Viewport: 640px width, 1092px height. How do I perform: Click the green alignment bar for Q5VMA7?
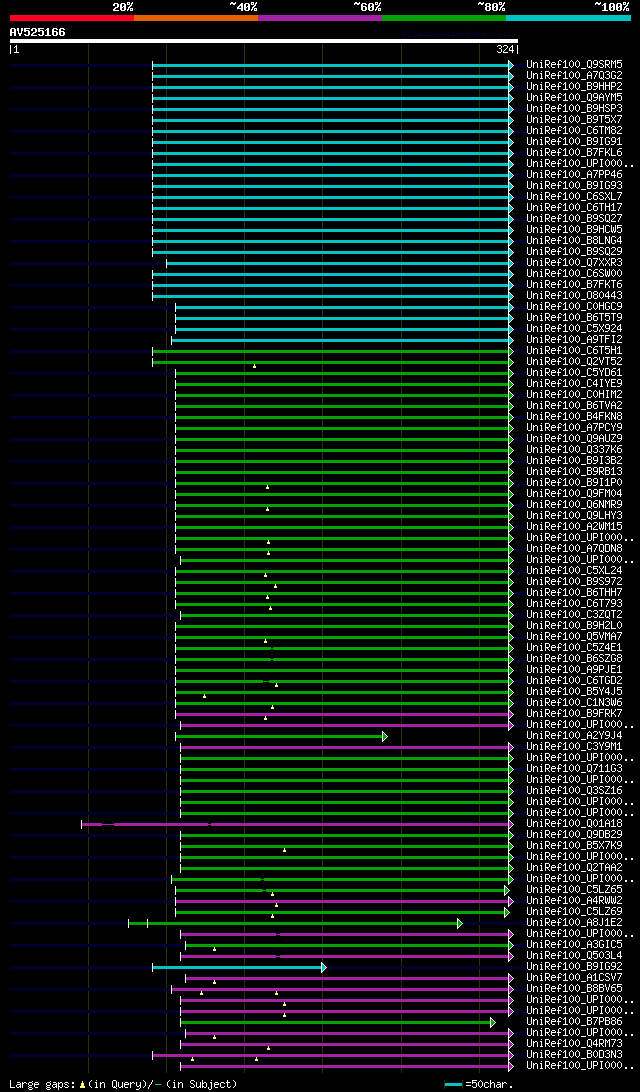coord(342,637)
